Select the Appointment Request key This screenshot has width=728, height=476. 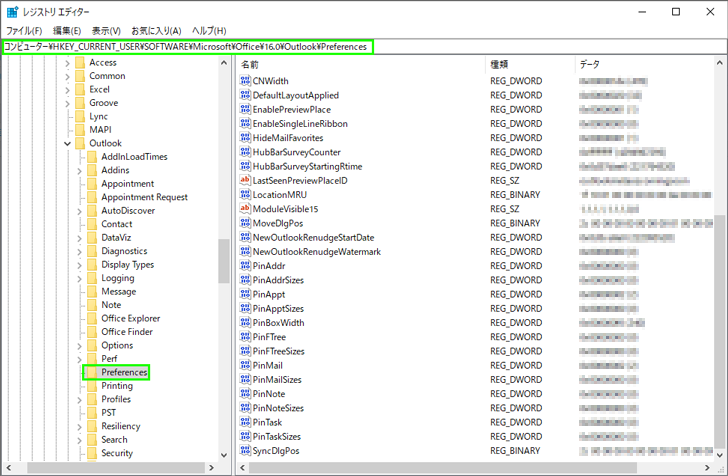tap(144, 197)
